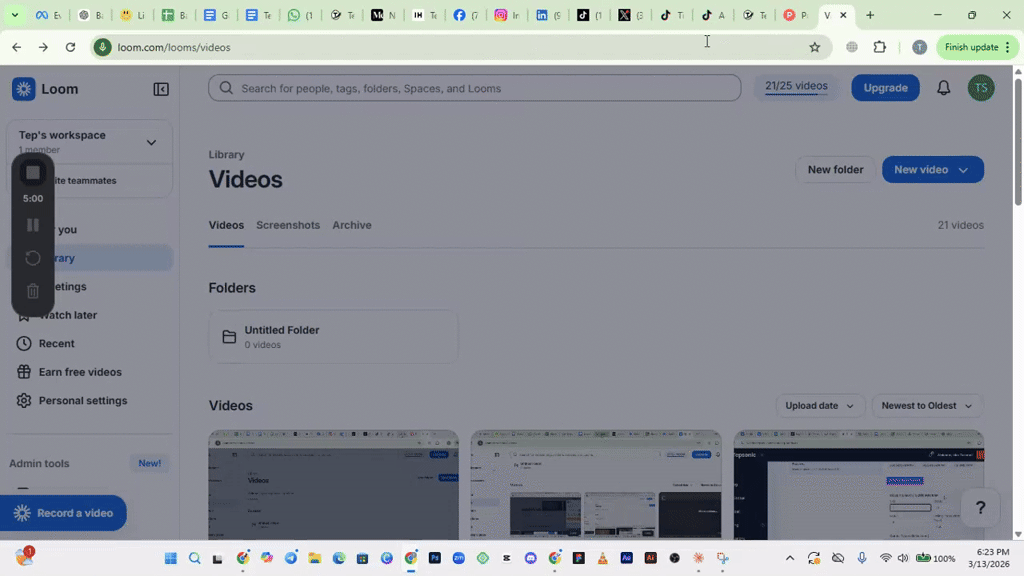The width and height of the screenshot is (1024, 576).
Task: Collapse the sidebar using the panel icon
Action: click(x=160, y=89)
